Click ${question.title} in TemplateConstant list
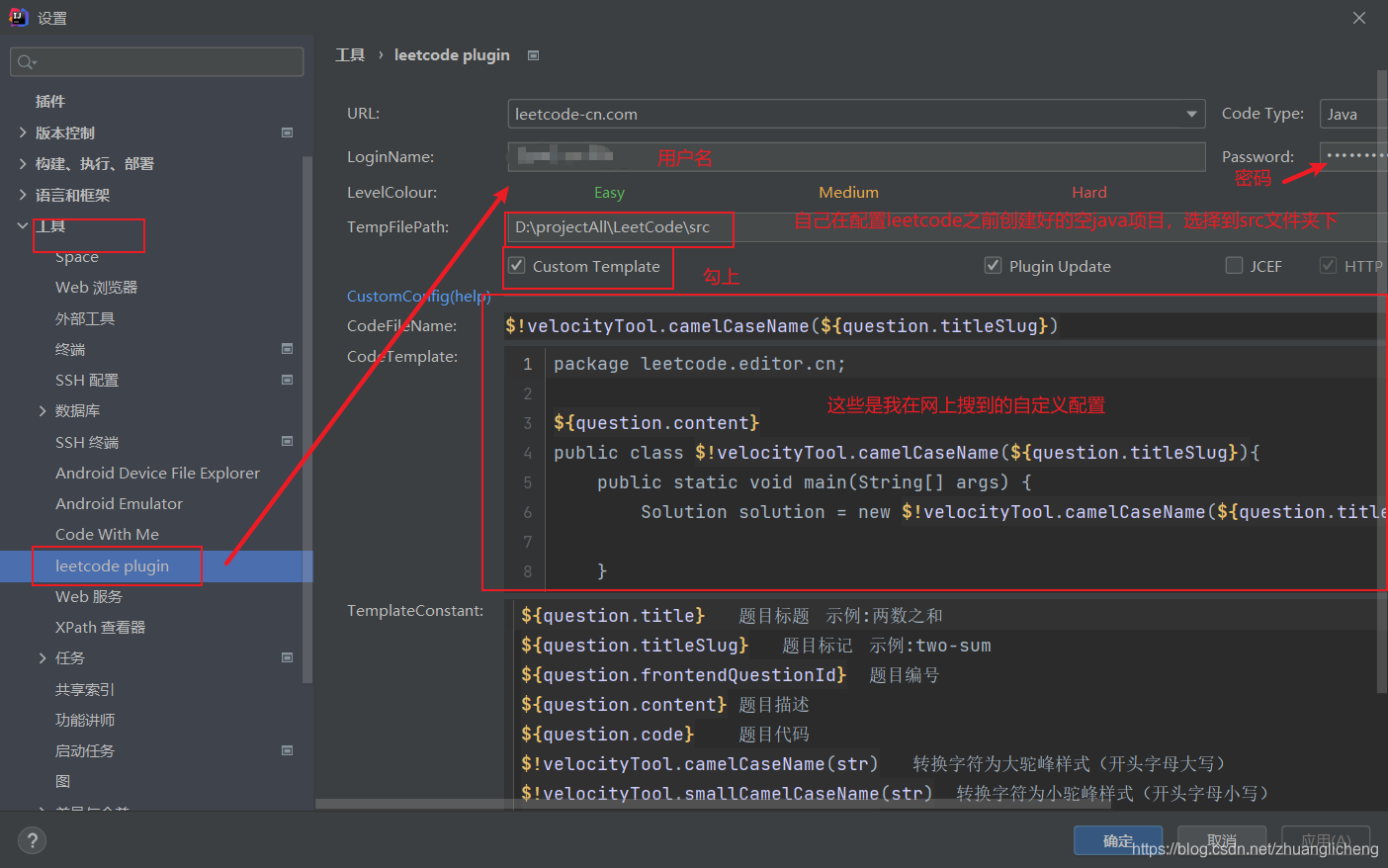The height and width of the screenshot is (868, 1388). pos(613,616)
